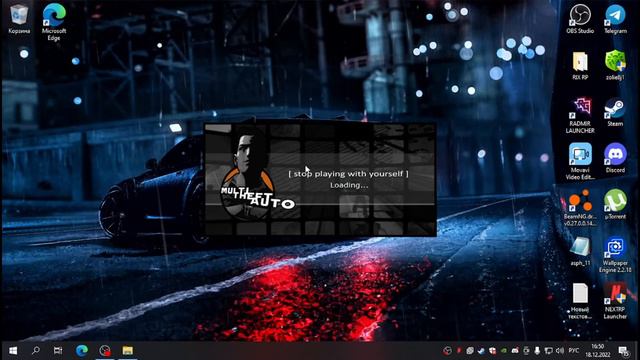Change input language via the RUS indicator
The height and width of the screenshot is (360, 640).
click(x=574, y=351)
